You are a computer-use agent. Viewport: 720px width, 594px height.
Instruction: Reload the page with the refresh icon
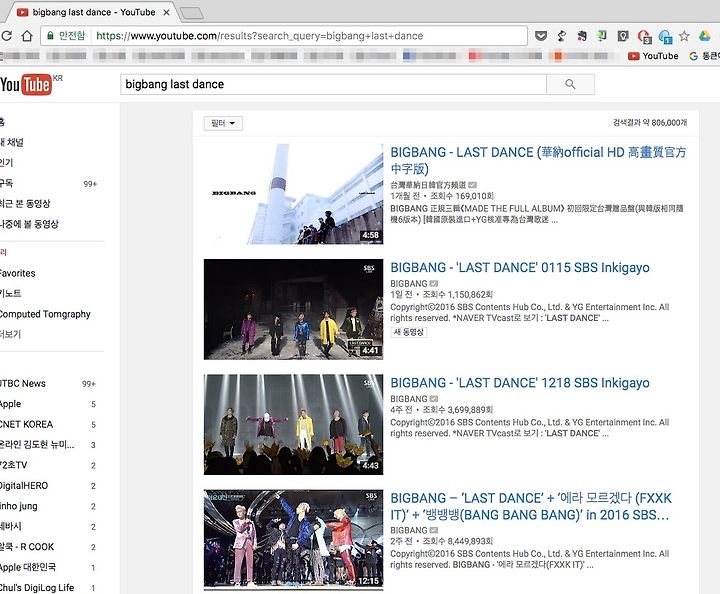[x=6, y=36]
